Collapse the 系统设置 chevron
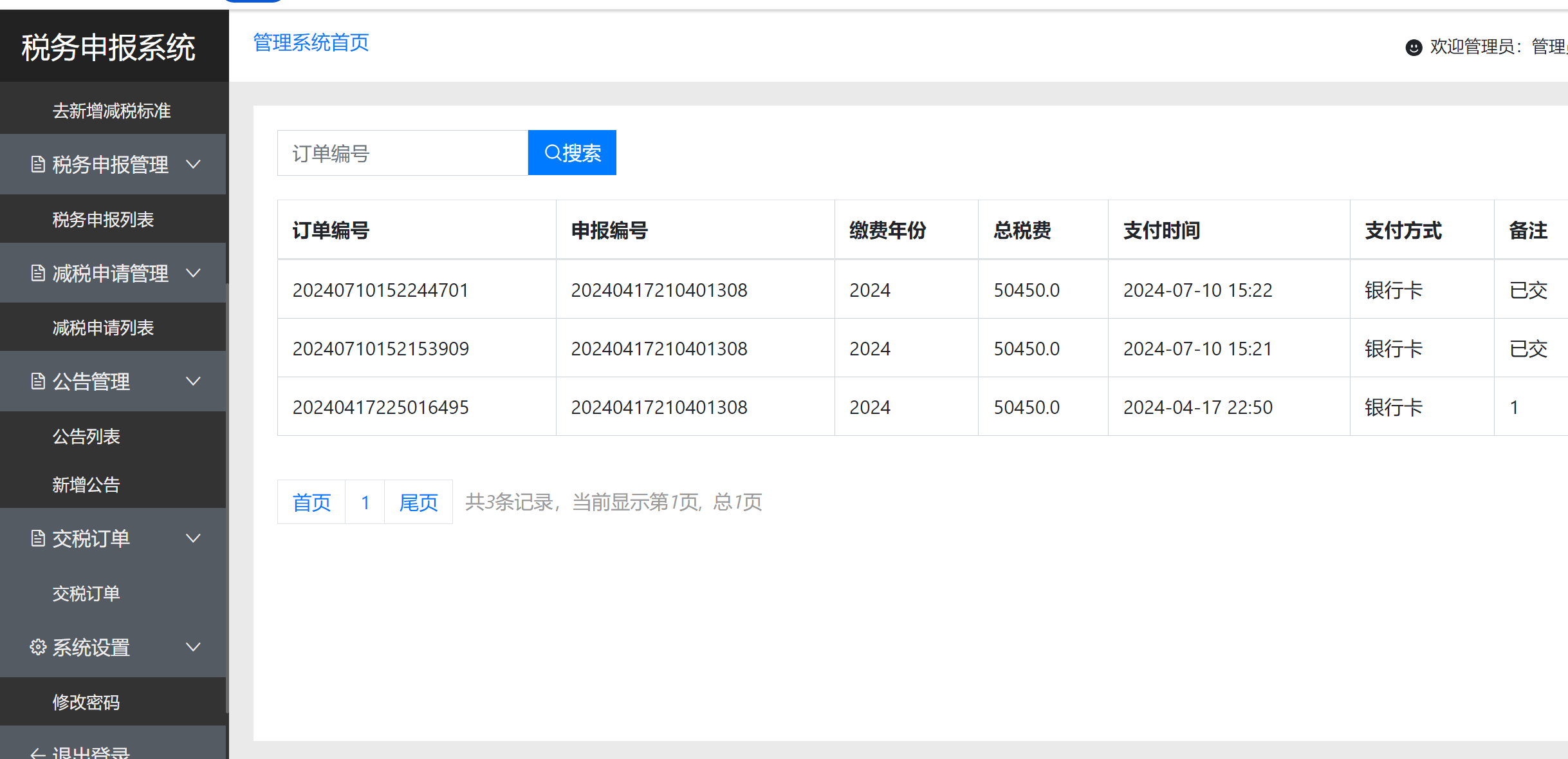 tap(193, 647)
